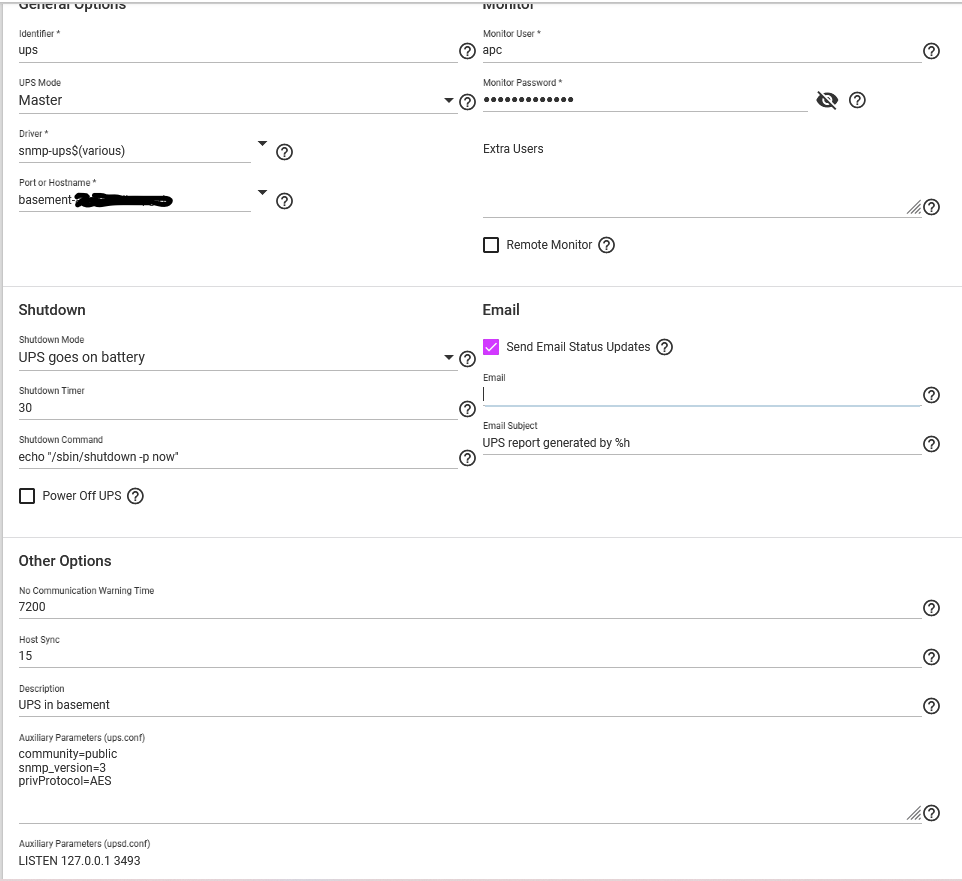Open help icon beside Send Email Status Updates

coord(664,347)
